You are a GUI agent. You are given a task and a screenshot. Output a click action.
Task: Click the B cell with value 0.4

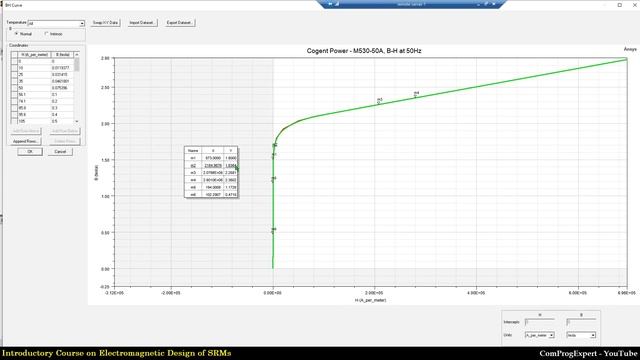pyautogui.click(x=63, y=115)
